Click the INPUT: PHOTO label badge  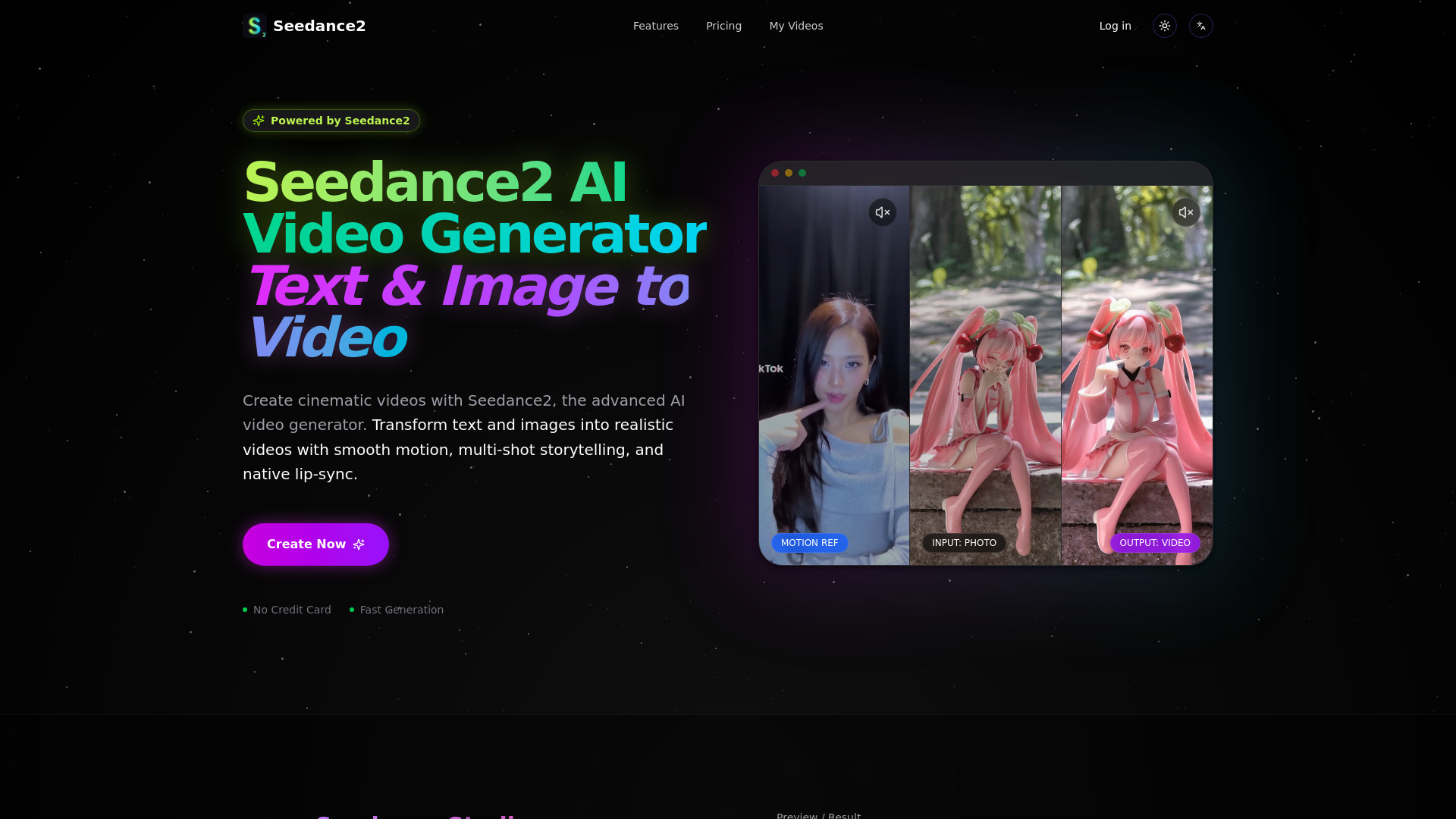click(x=963, y=542)
